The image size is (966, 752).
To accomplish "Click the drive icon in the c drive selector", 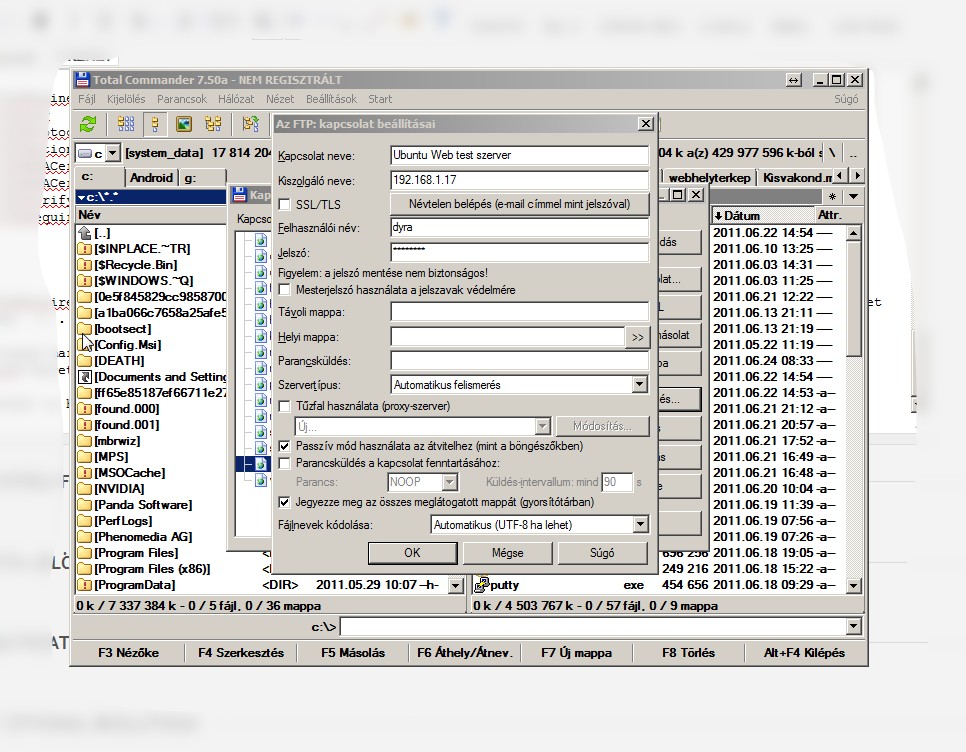I will click(85, 153).
